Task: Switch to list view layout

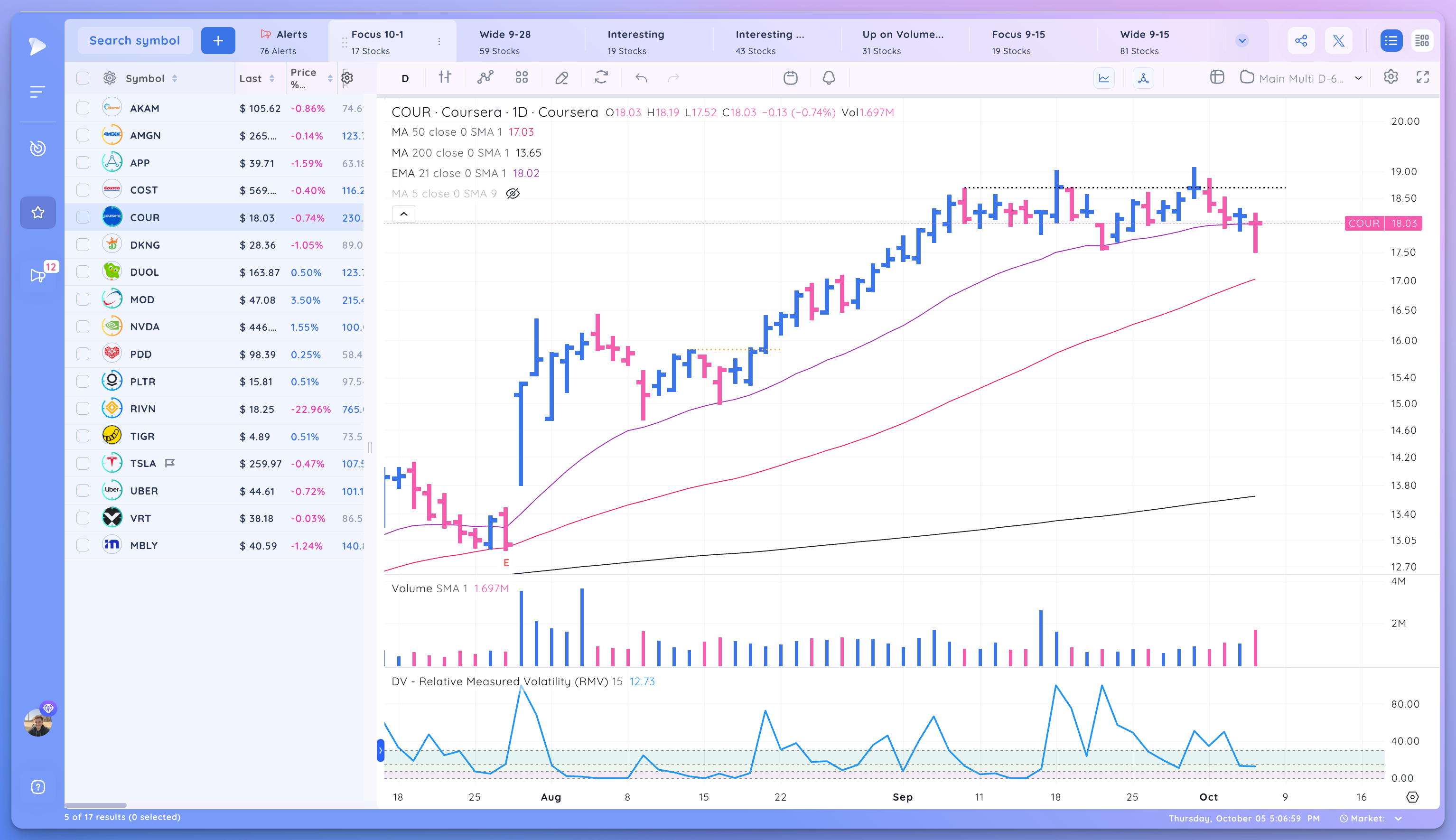Action: pos(1391,40)
